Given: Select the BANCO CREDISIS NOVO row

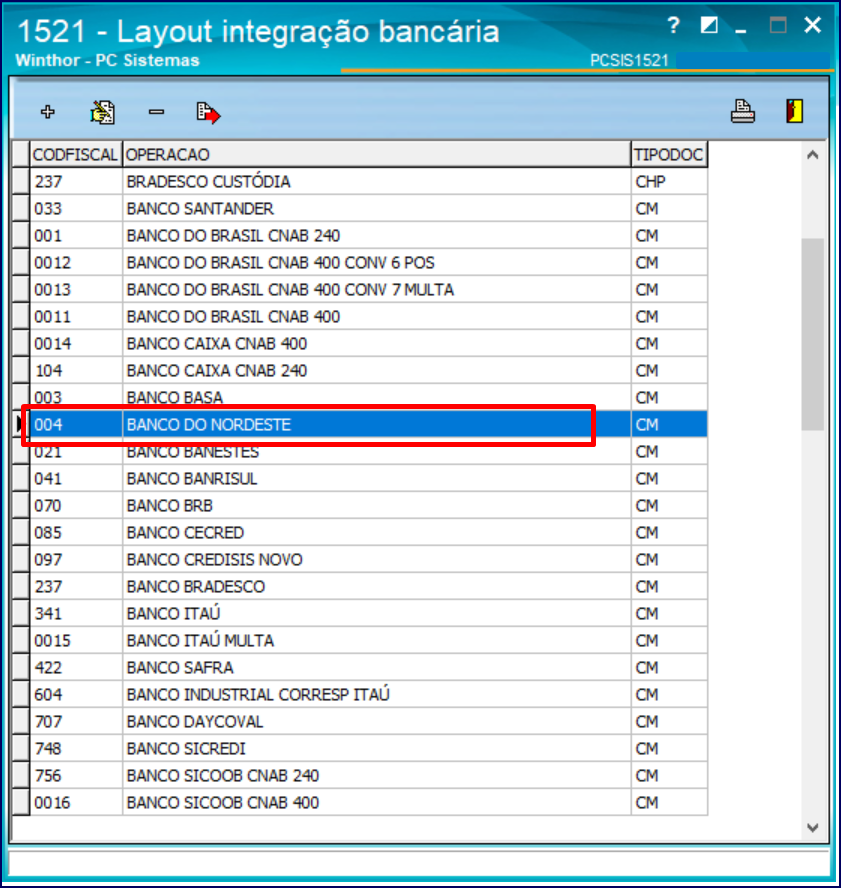Looking at the screenshot, I should point(360,560).
